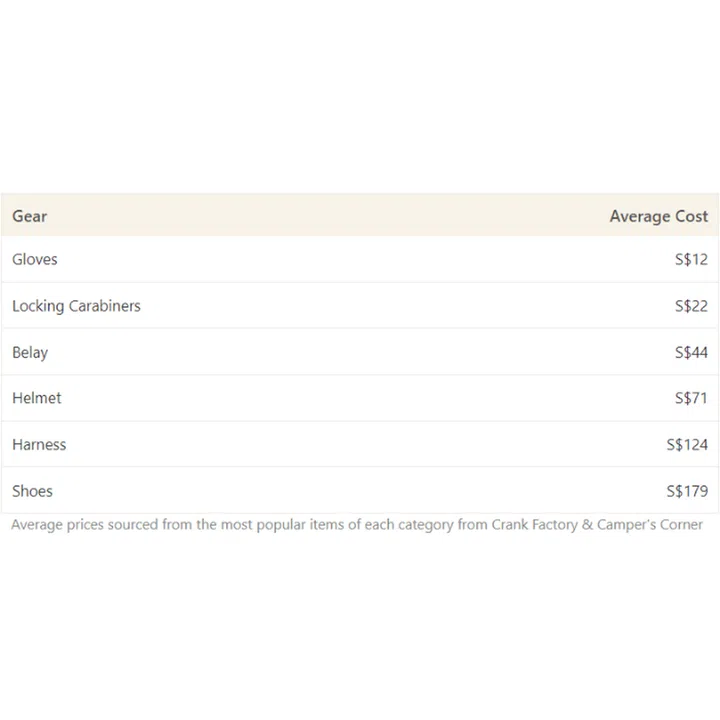Screen dimensions: 720x720
Task: Click the Gear column header
Action: coord(30,216)
